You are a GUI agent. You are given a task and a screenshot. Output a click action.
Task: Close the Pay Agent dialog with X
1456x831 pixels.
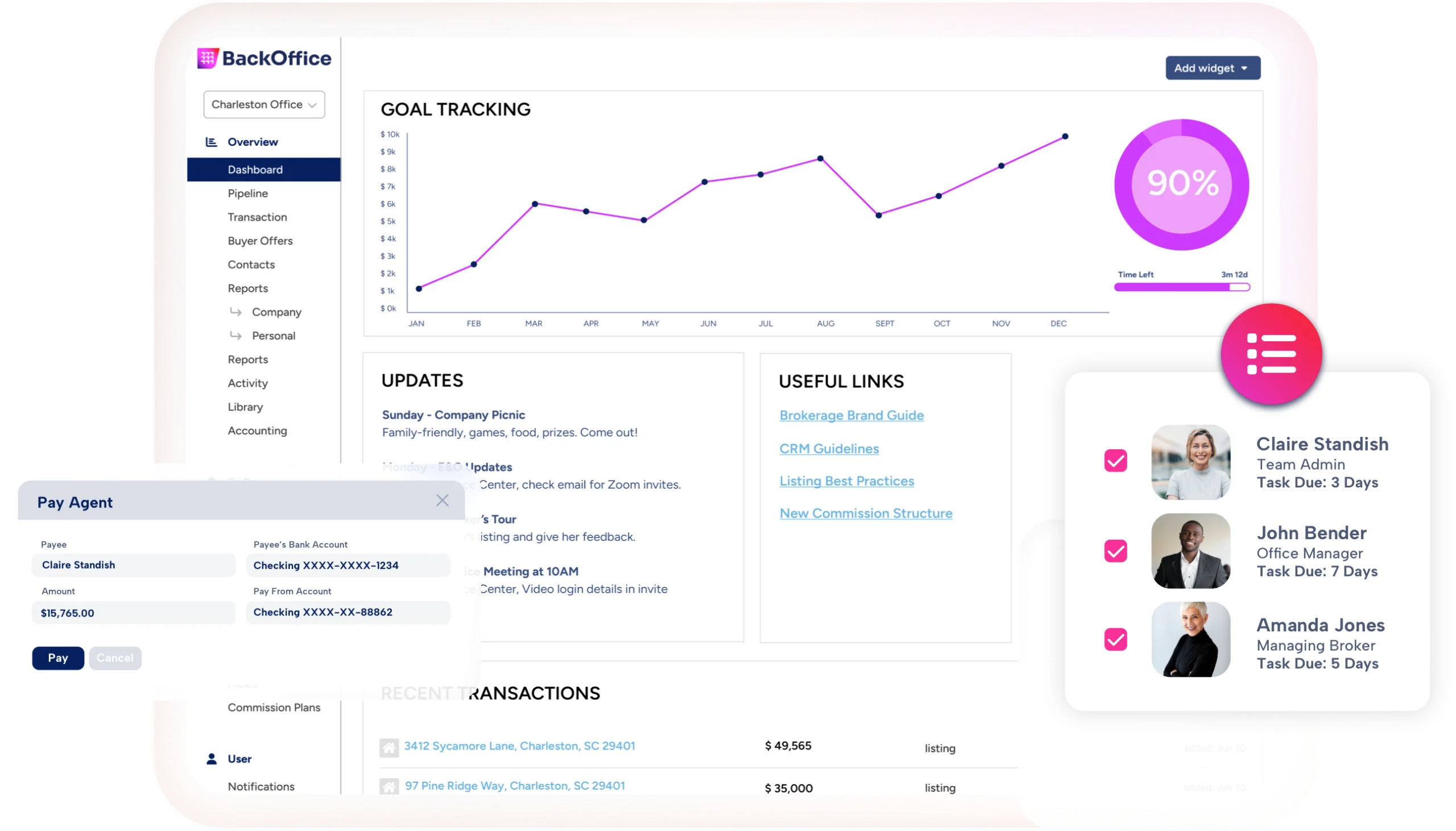442,501
